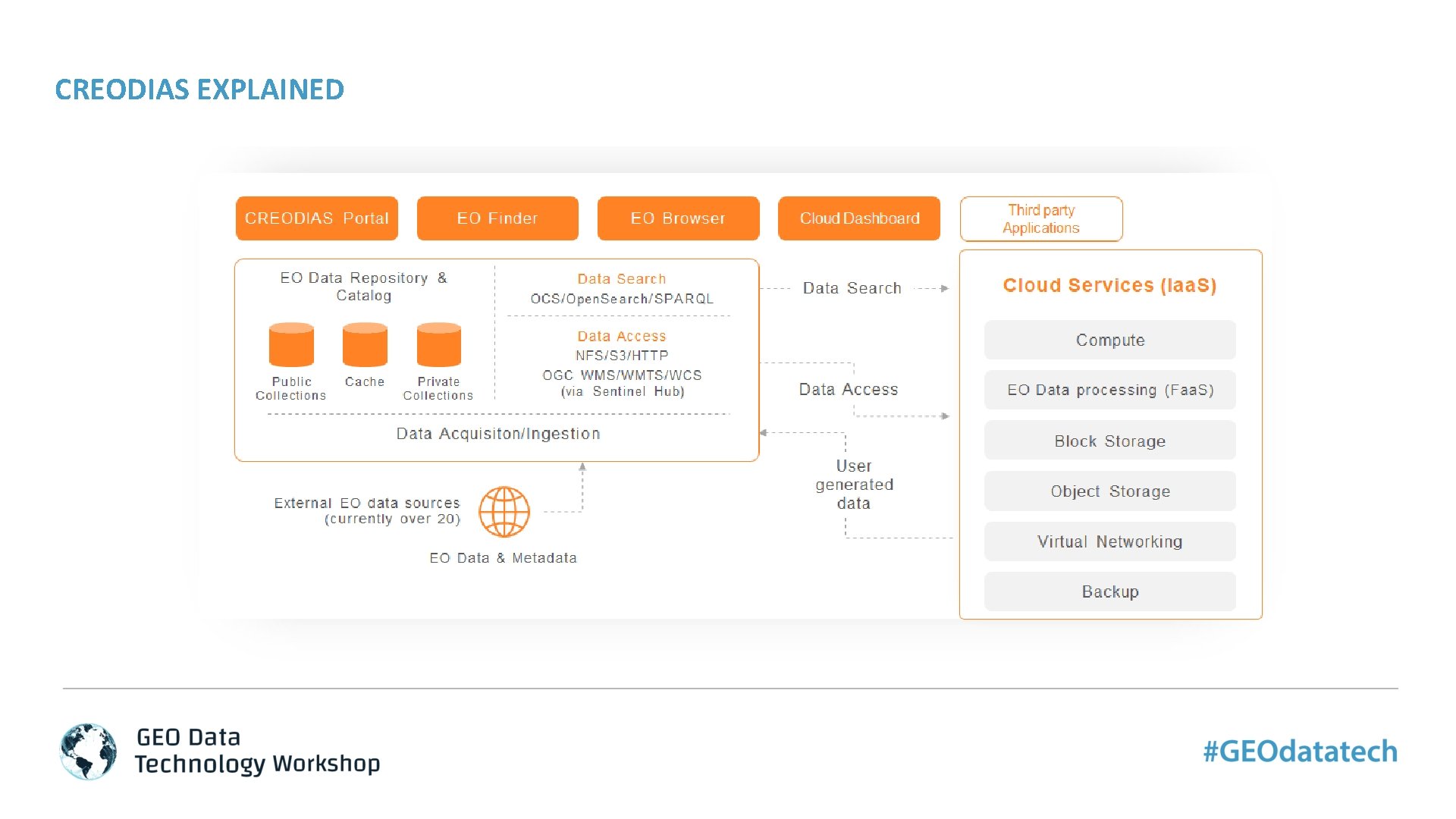Select the CREODIAS Portal tile
This screenshot has height=819, width=1456.
[316, 218]
